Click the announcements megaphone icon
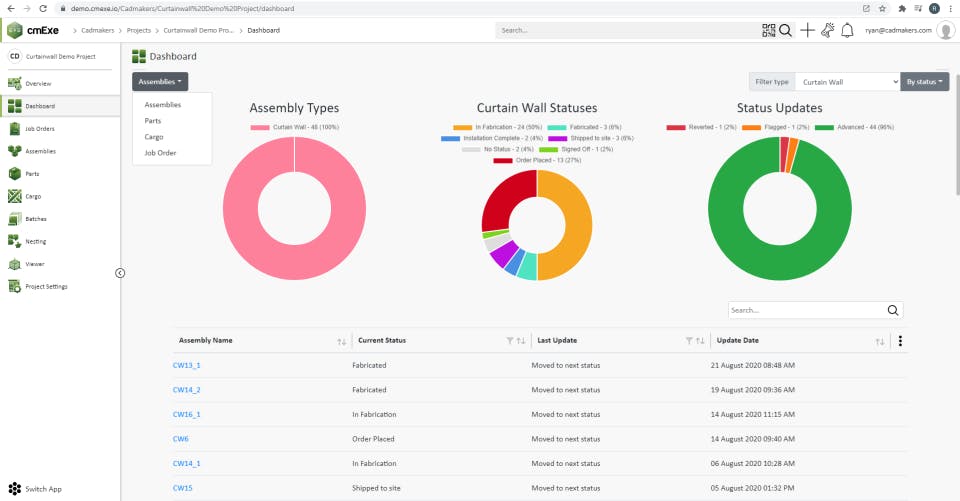This screenshot has height=501, width=960. click(x=827, y=30)
